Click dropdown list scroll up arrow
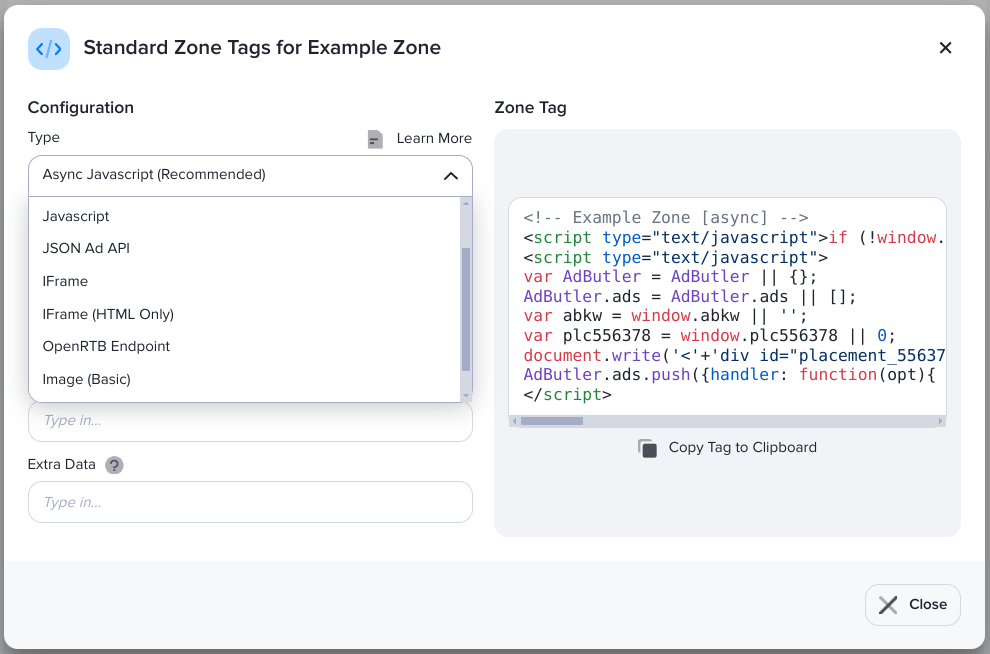The image size is (990, 654). point(466,203)
